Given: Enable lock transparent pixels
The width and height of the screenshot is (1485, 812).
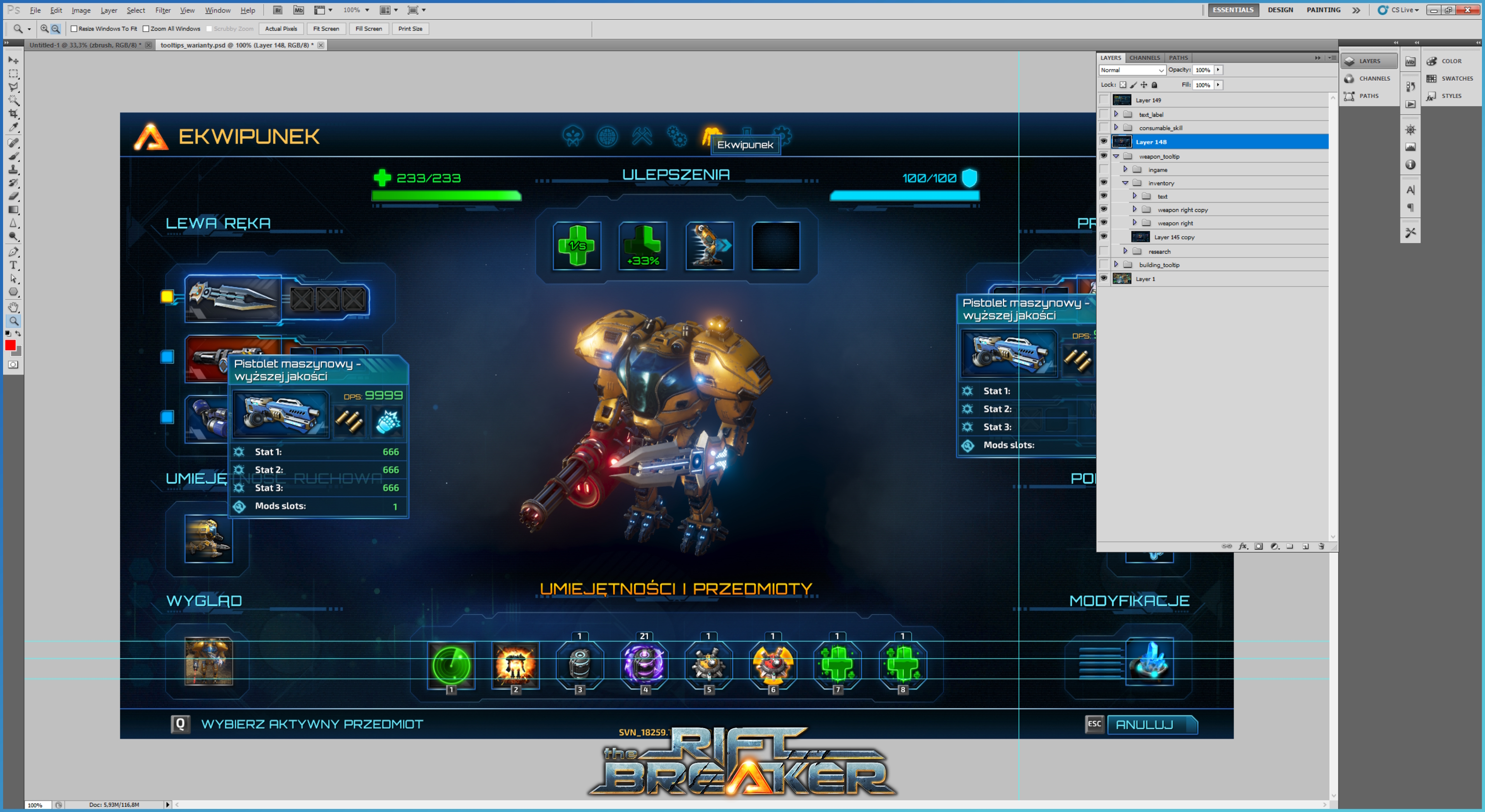Looking at the screenshot, I should (1123, 85).
